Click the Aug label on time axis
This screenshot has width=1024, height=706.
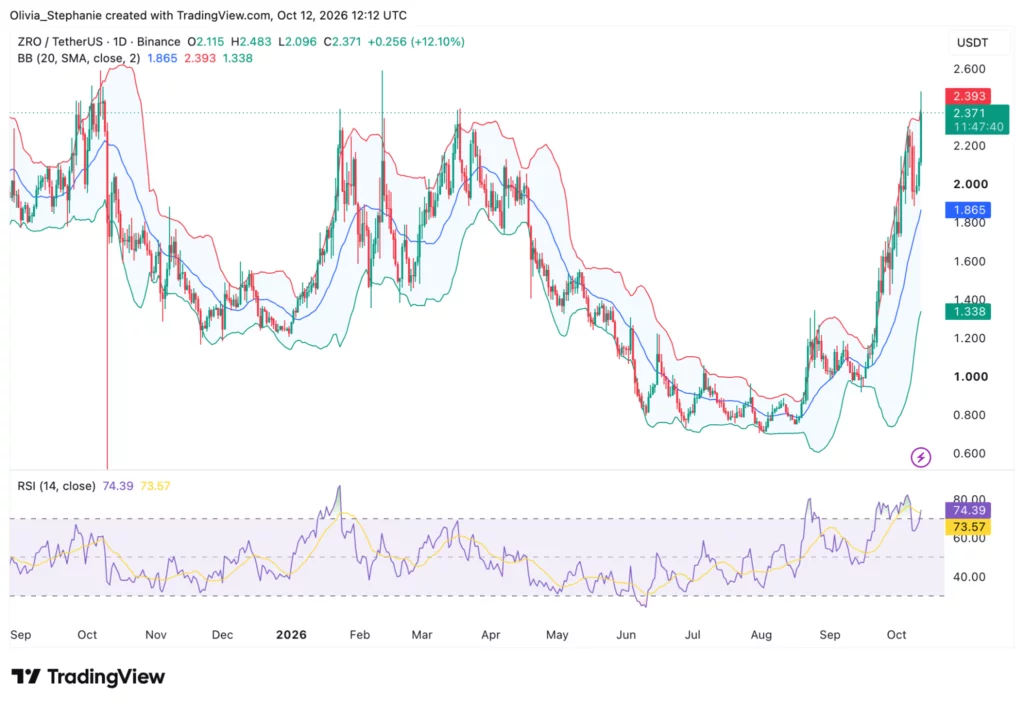tap(761, 635)
